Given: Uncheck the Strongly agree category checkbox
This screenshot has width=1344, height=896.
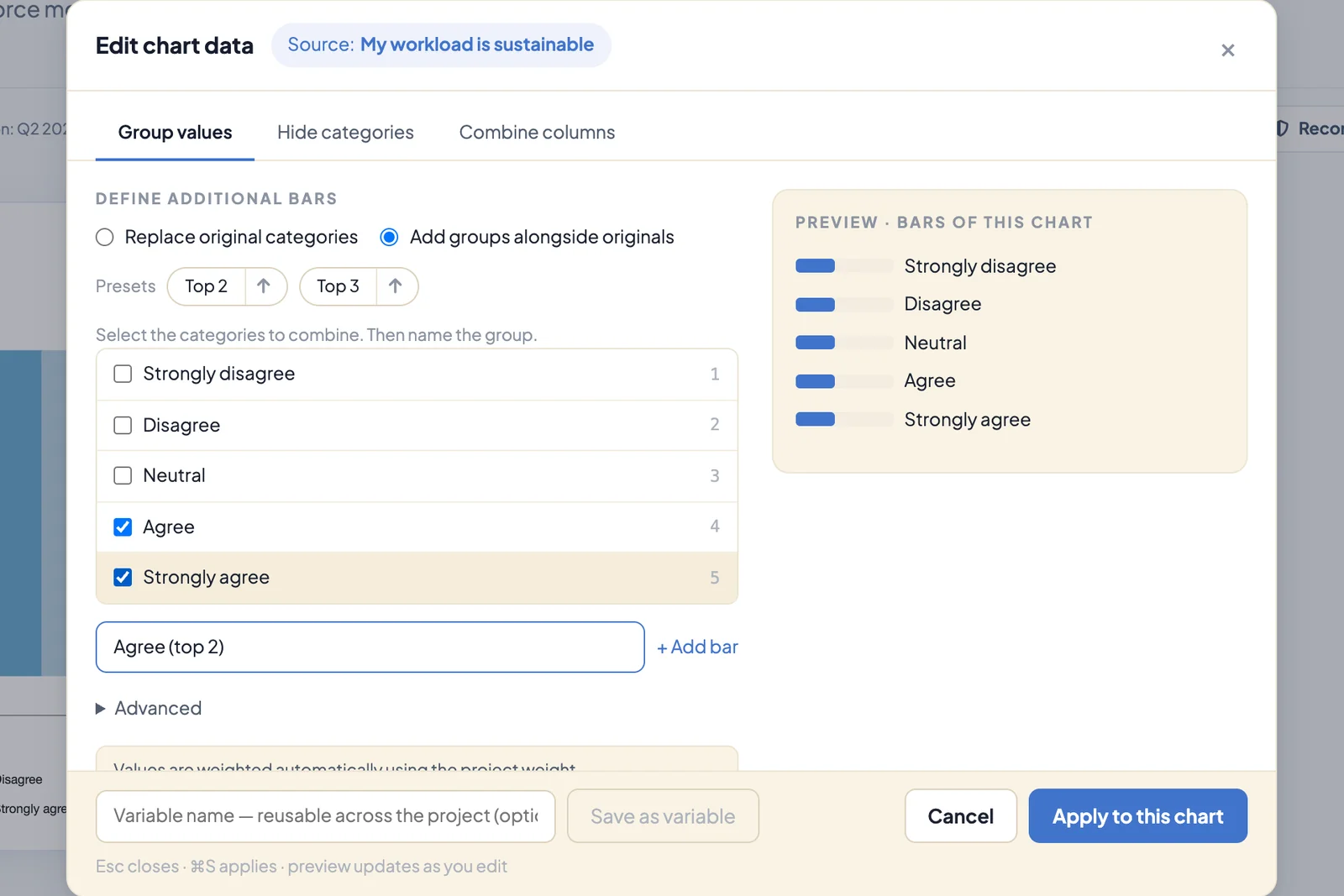Looking at the screenshot, I should point(123,577).
